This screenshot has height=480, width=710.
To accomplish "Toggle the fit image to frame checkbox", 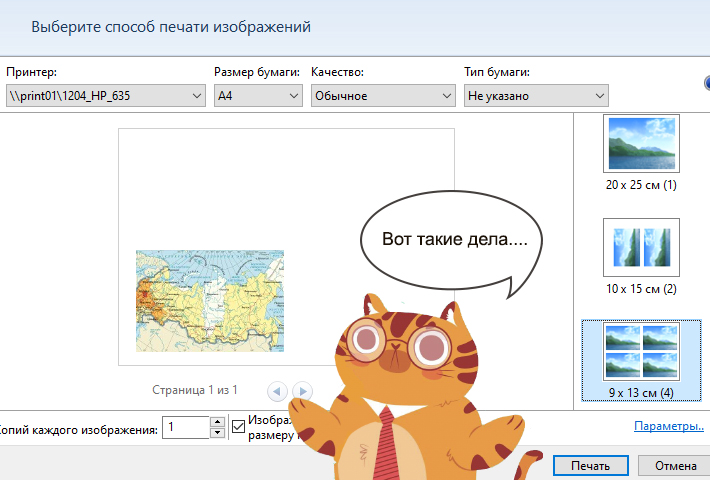I will click(238, 427).
